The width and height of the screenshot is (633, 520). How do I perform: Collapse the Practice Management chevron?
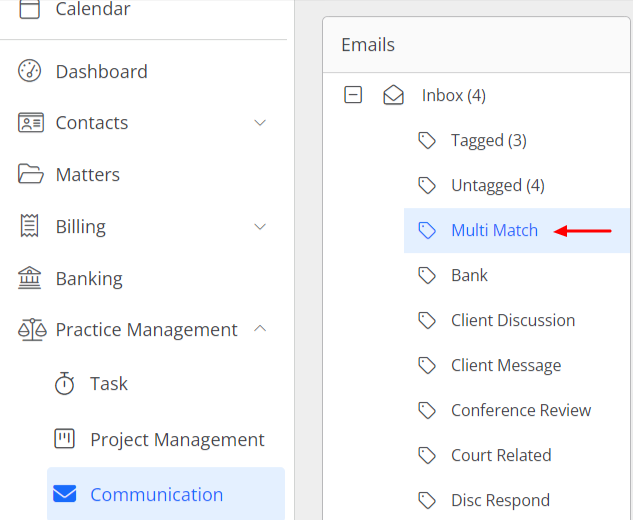click(x=260, y=329)
